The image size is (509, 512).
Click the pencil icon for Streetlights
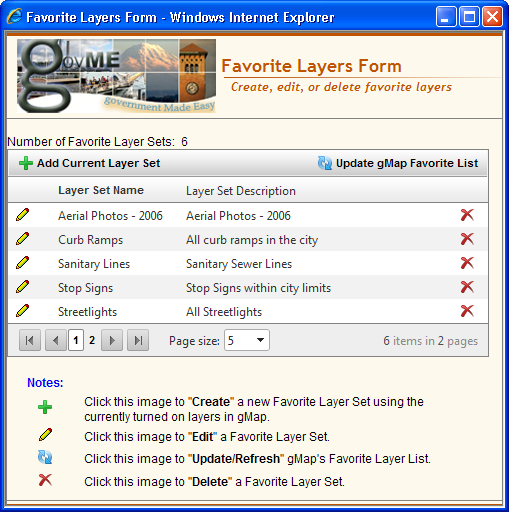click(x=22, y=311)
